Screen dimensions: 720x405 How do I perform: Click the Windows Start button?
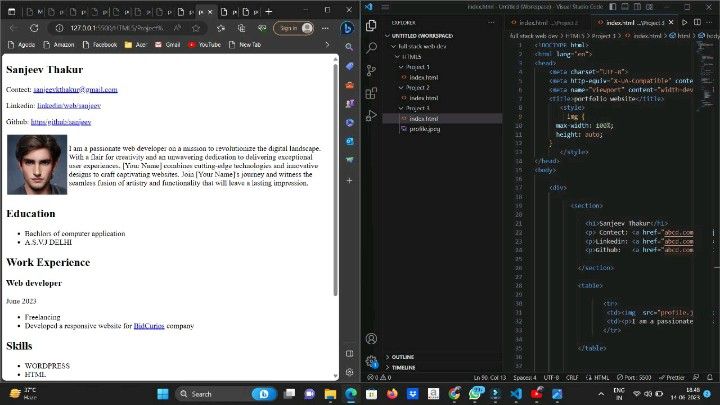point(163,394)
